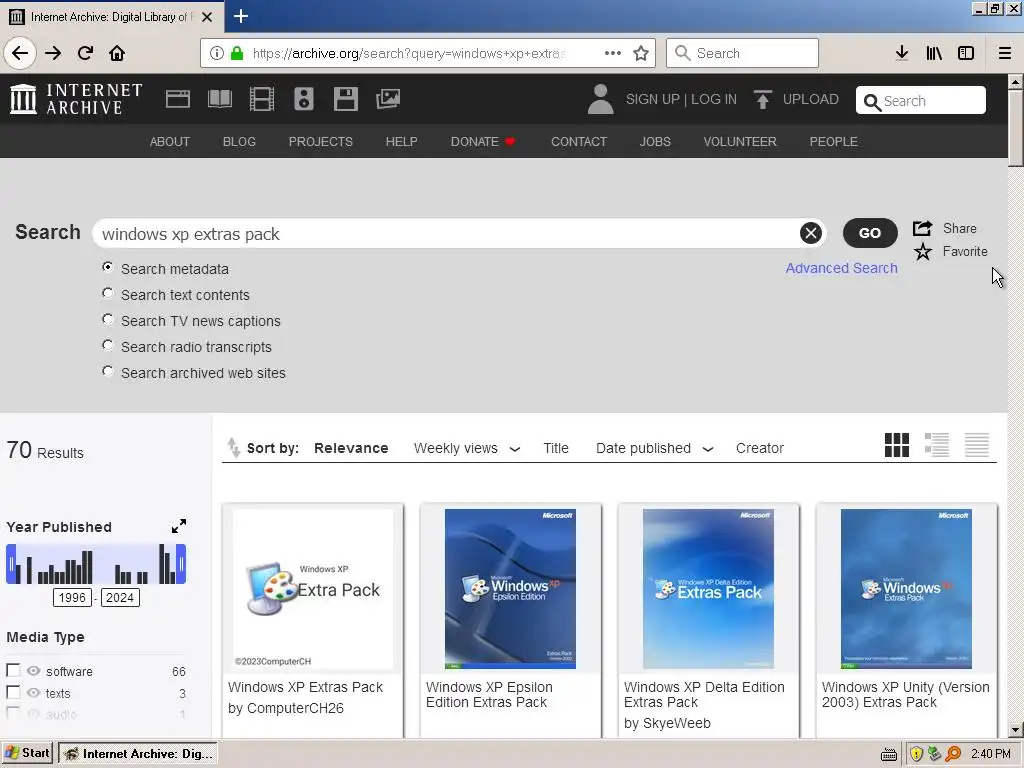Select Search archived web sites option
The height and width of the screenshot is (768, 1024).
pyautogui.click(x=108, y=371)
